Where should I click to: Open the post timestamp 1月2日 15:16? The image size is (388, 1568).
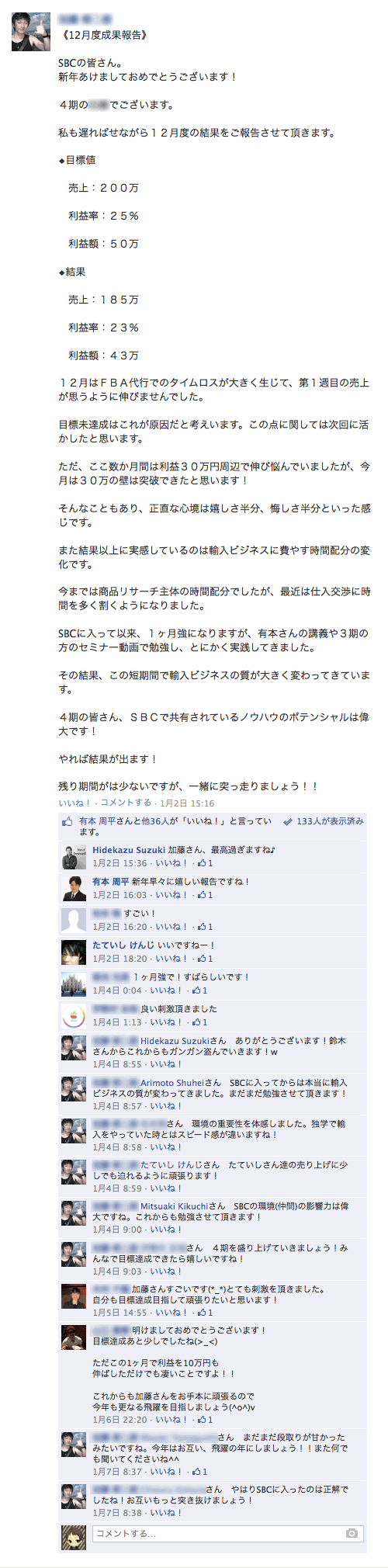[x=187, y=803]
